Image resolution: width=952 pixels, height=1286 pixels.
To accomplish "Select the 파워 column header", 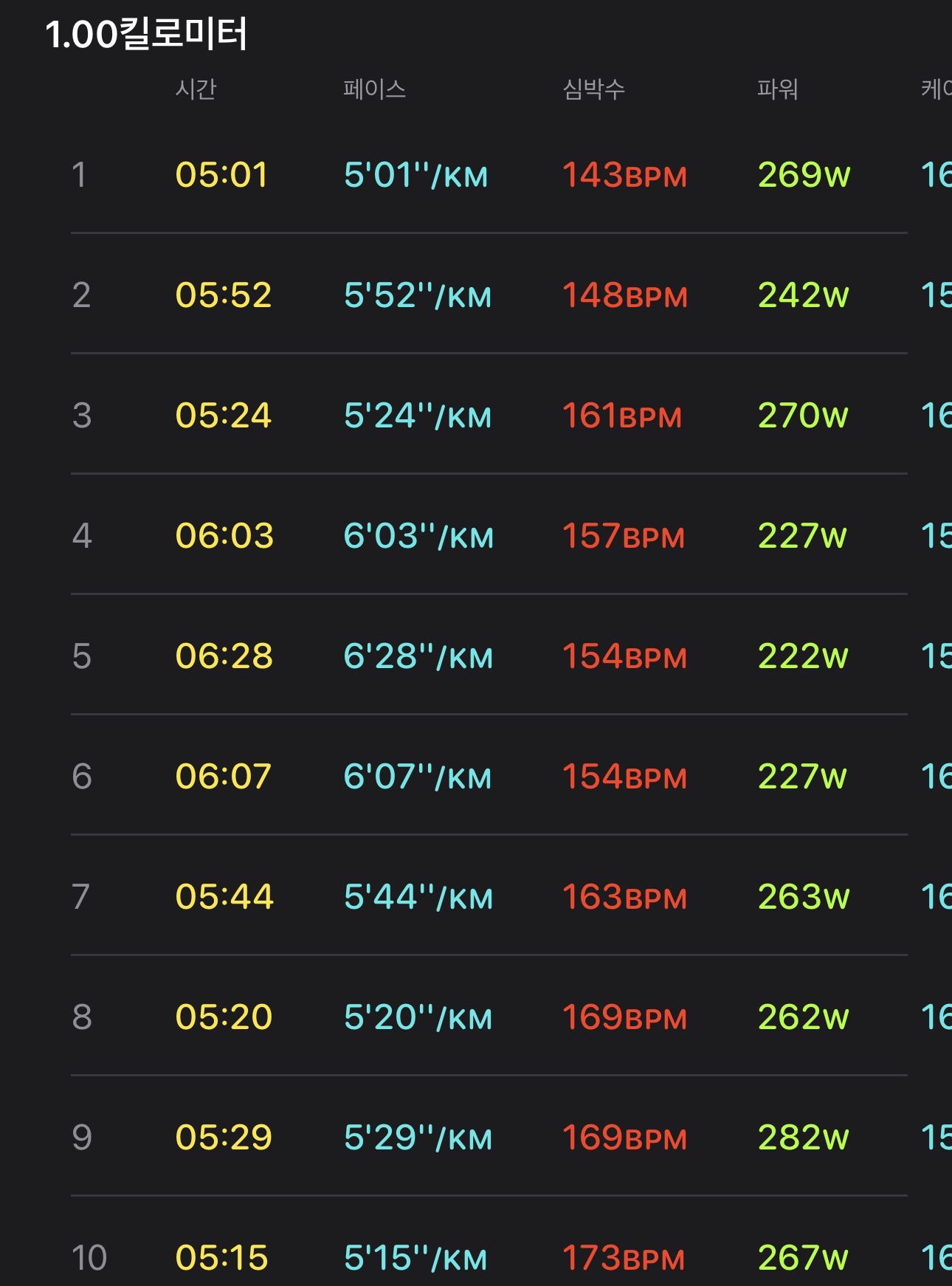I will (778, 89).
